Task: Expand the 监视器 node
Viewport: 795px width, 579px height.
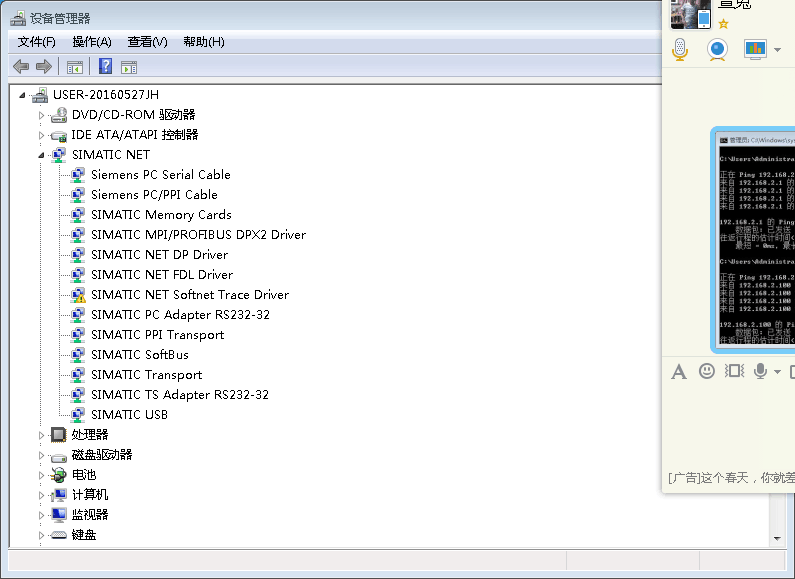Action: tap(42, 515)
